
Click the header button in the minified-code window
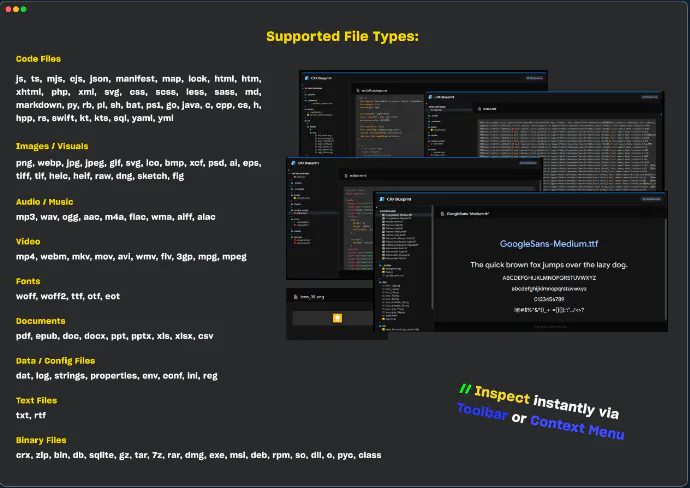(650, 97)
